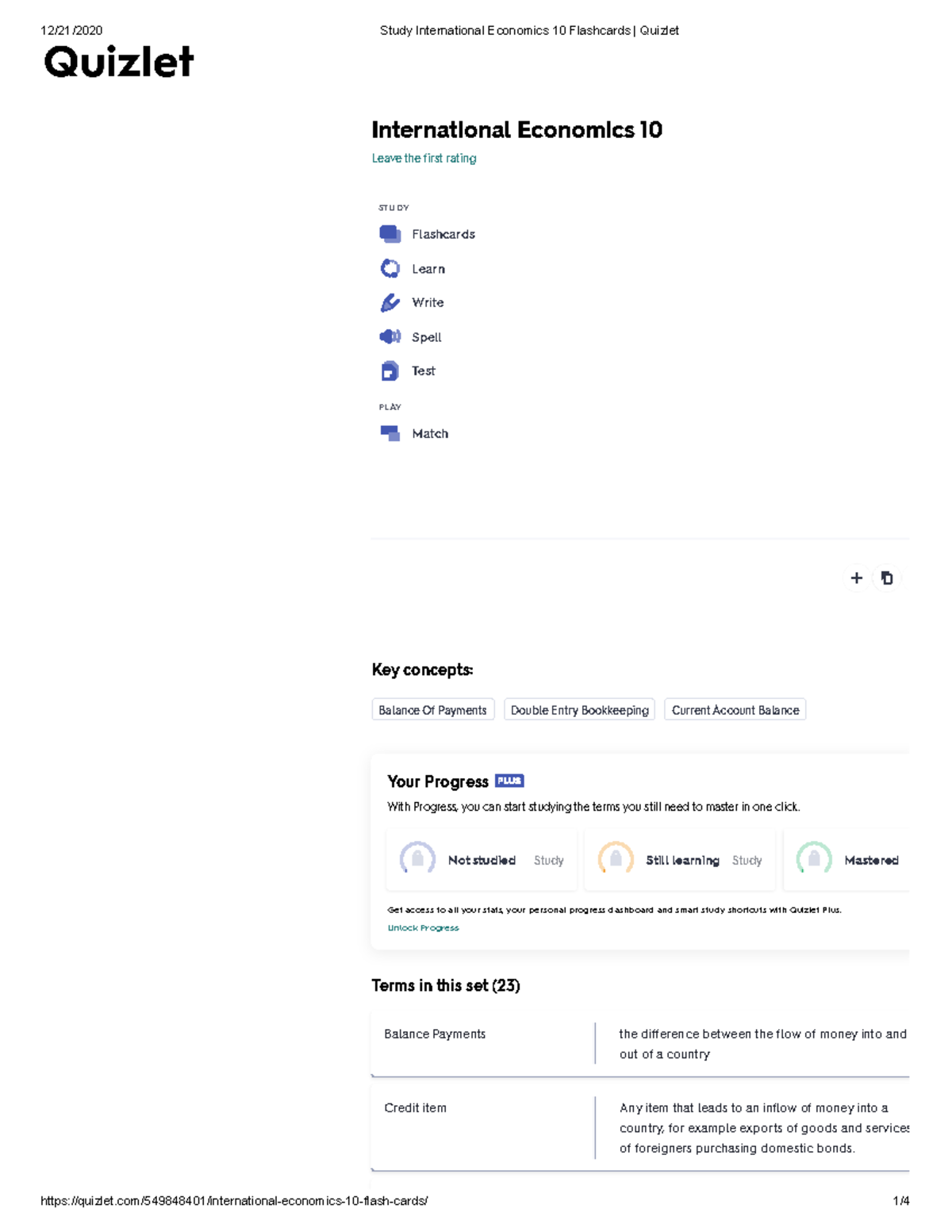
Task: Click the Credit item term
Action: (x=415, y=1107)
